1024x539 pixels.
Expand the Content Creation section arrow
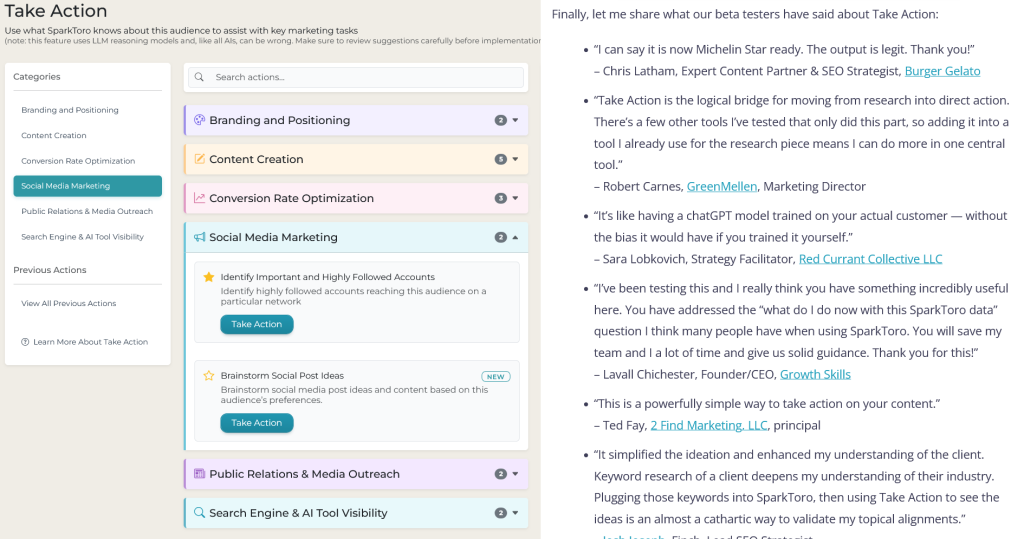[515, 159]
